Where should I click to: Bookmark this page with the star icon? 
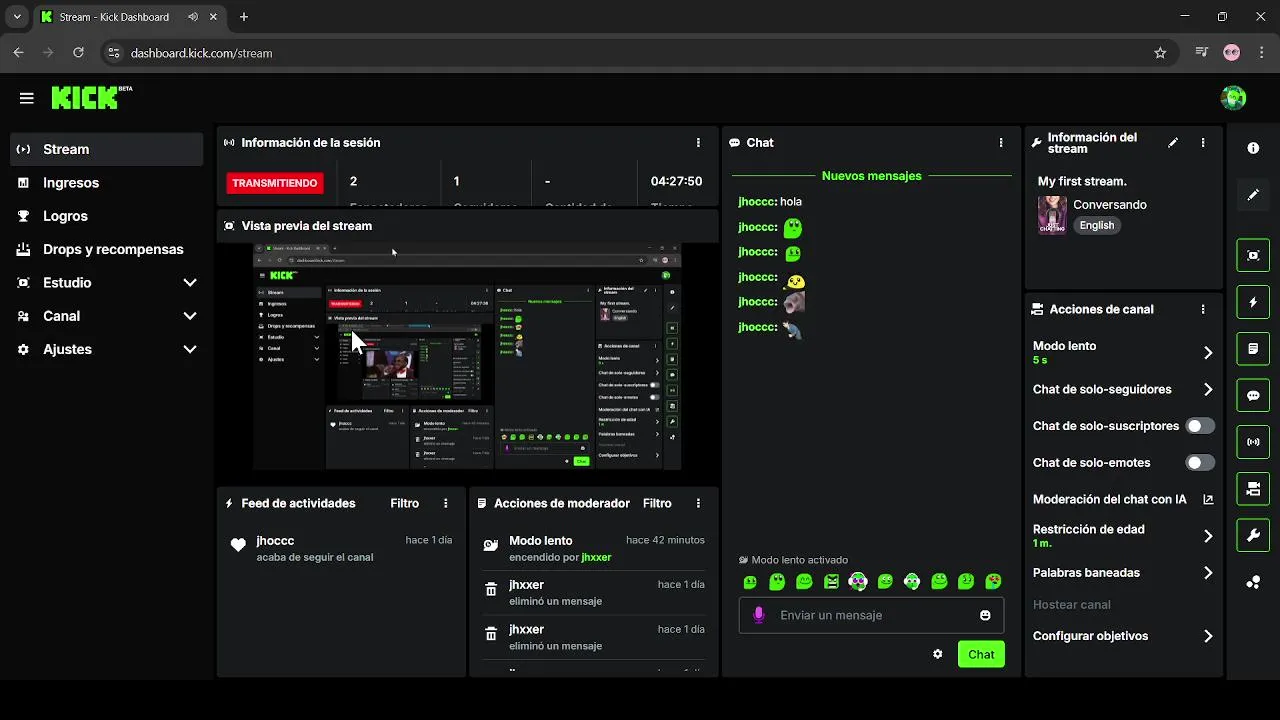point(1160,53)
